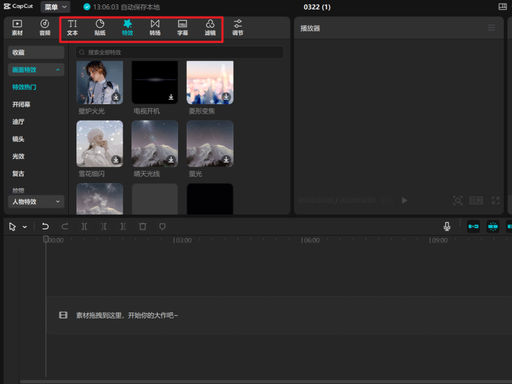Screen dimensions: 512x384
Task: Select the 特效 effects tab
Action: click(x=127, y=28)
